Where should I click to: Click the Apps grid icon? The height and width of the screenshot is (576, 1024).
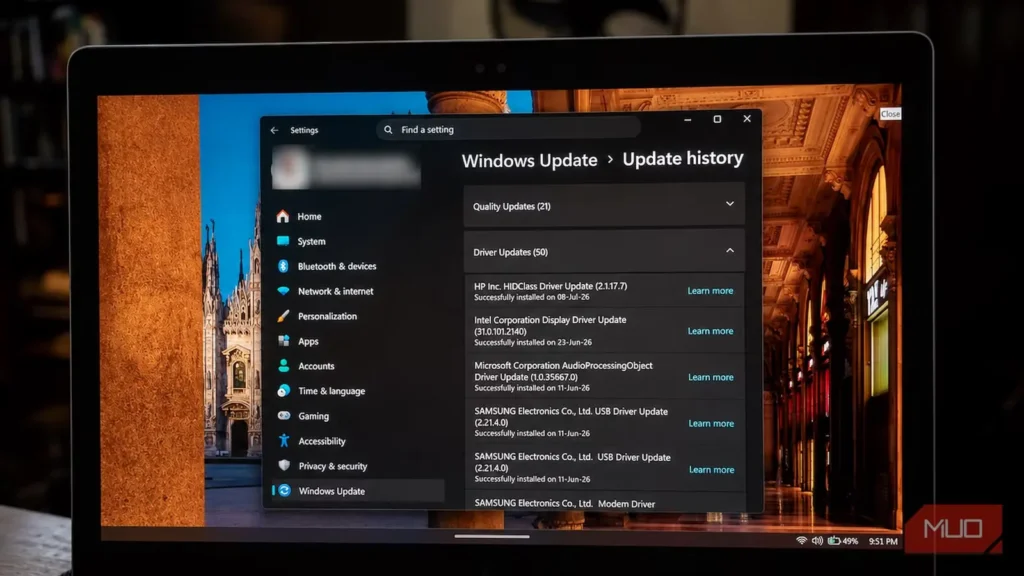tap(283, 341)
